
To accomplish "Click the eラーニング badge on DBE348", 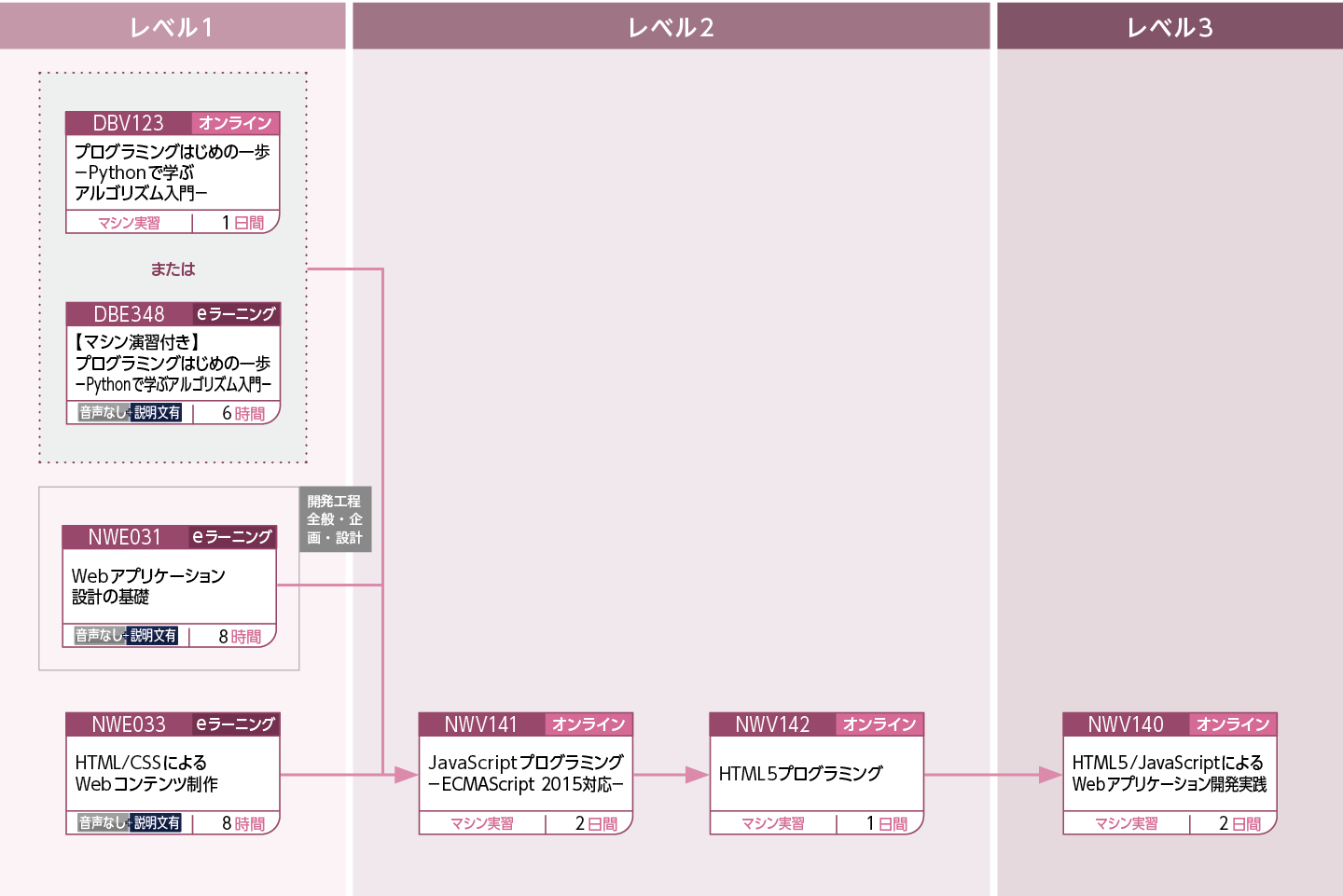I will coord(236,314).
